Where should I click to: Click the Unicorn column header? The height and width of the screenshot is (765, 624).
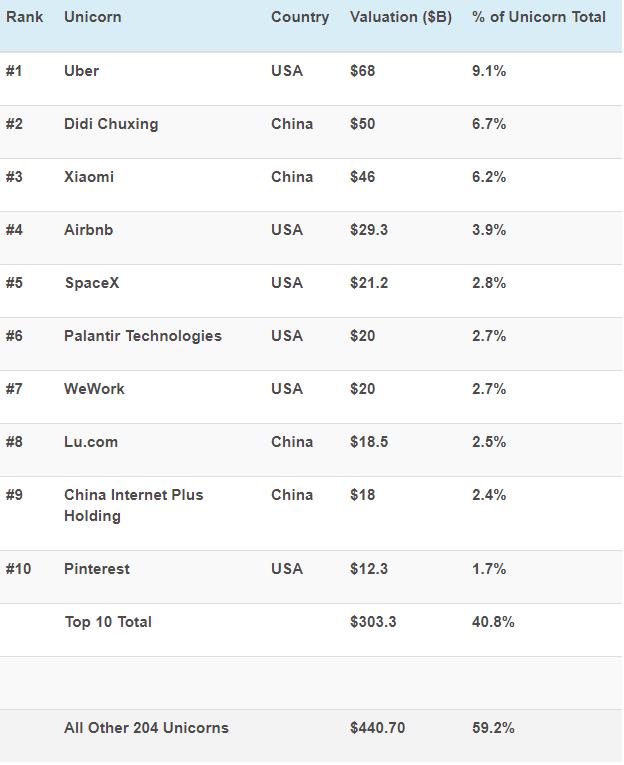click(93, 17)
